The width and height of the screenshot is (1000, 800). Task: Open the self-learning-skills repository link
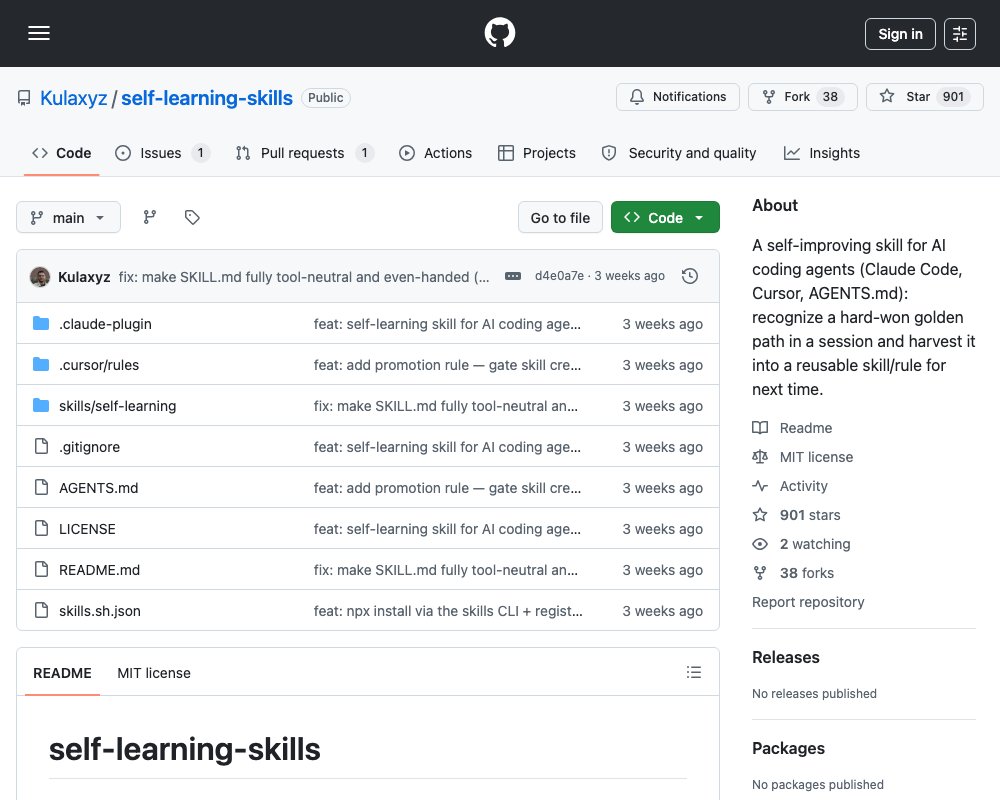(207, 98)
